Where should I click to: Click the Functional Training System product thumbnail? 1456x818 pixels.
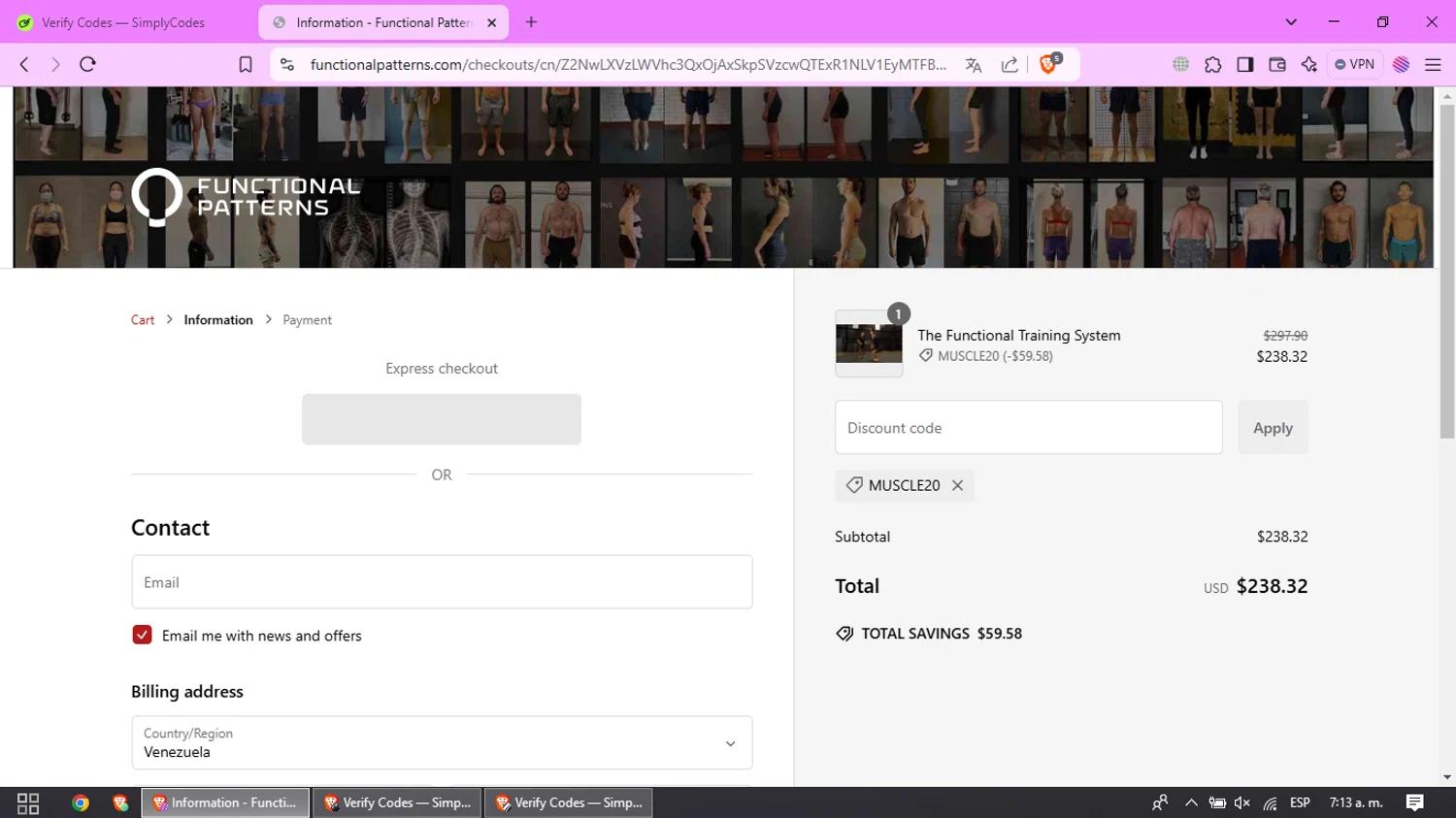coord(869,344)
